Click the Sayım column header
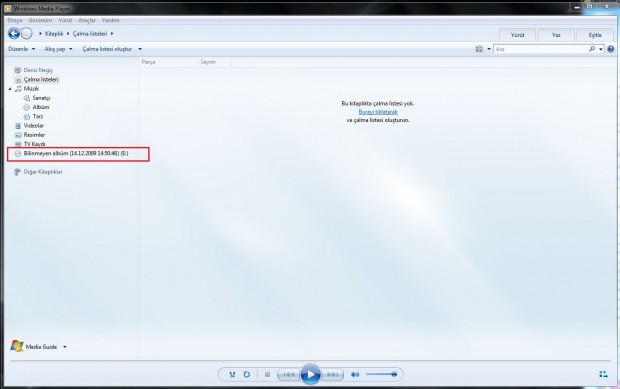Image resolution: width=620 pixels, height=389 pixels. [x=214, y=62]
